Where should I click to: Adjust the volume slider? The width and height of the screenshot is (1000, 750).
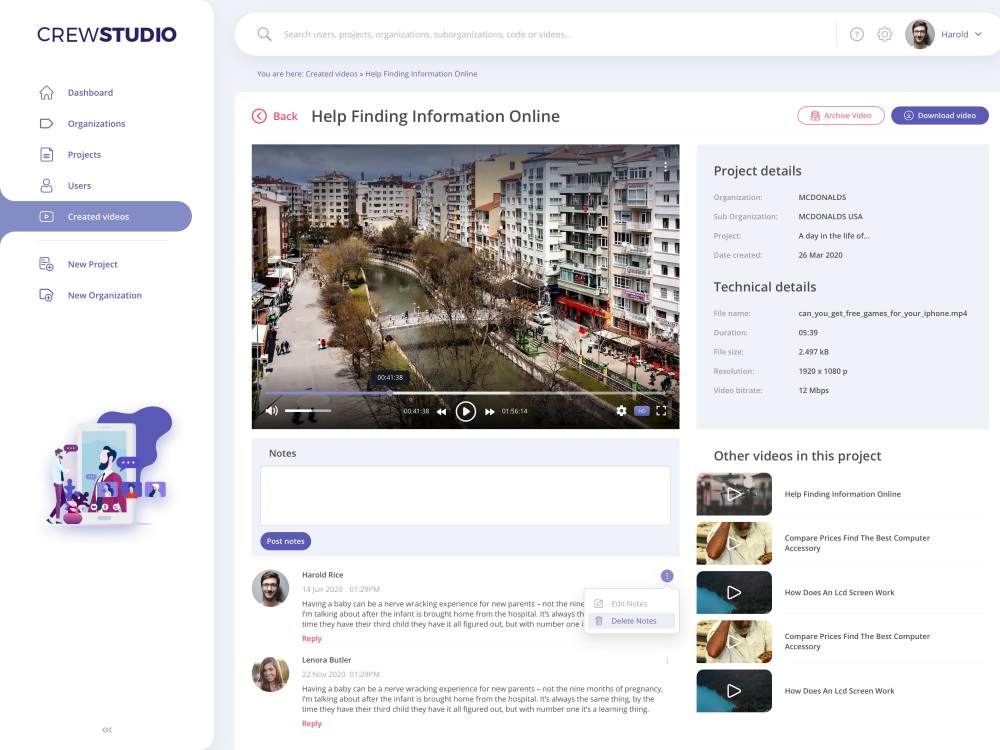click(307, 411)
